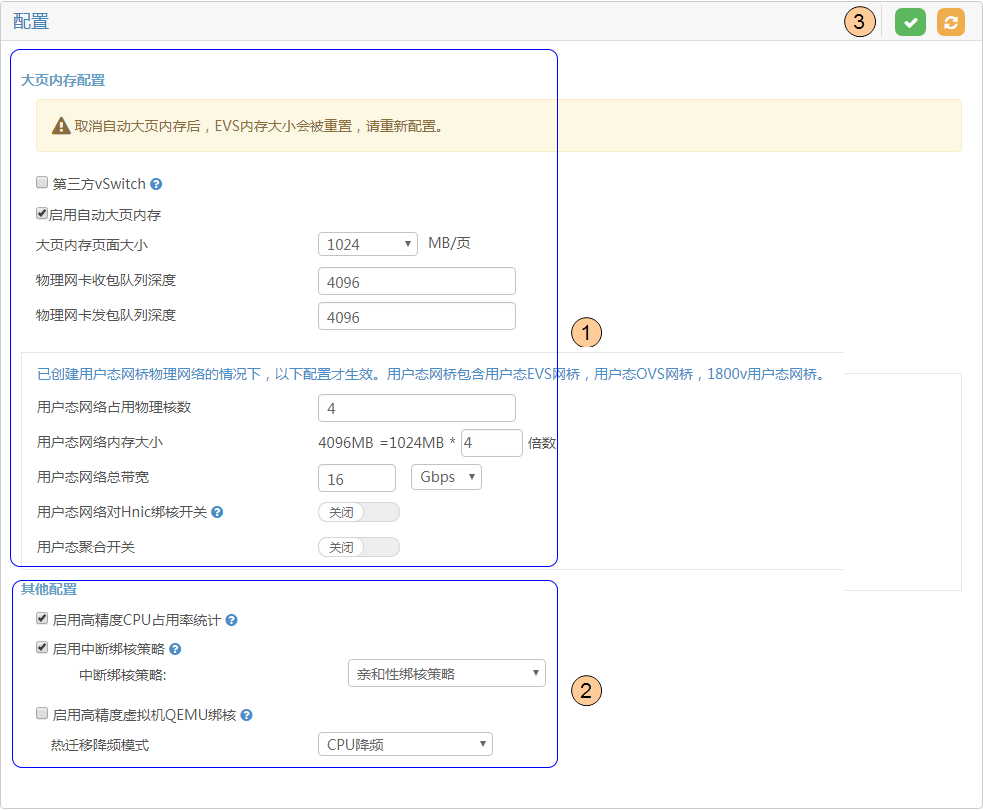
Task: Select the 用户态网络占用物理核数 input field
Action: coord(416,408)
